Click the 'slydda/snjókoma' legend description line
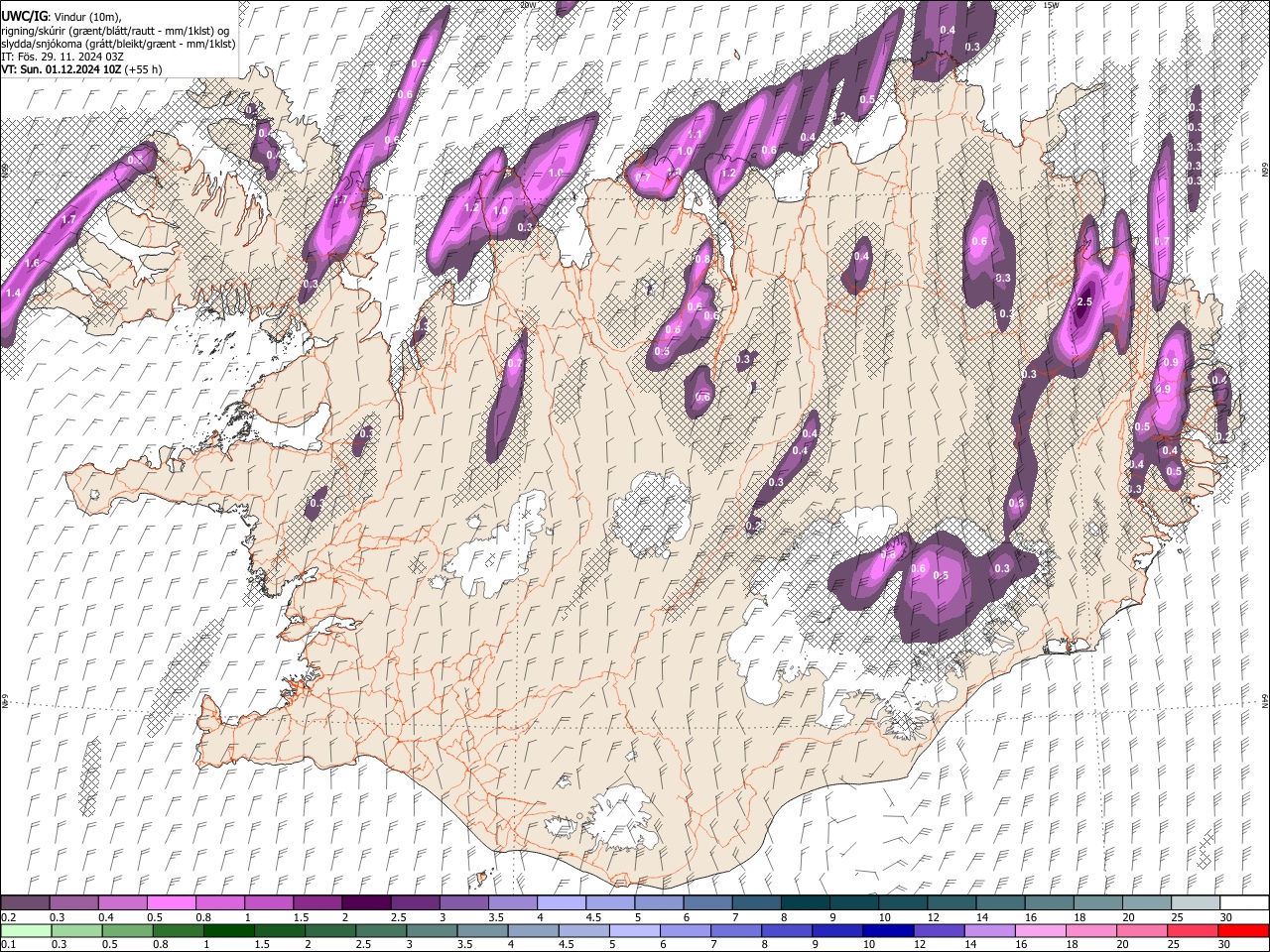The image size is (1270, 952). pyautogui.click(x=118, y=44)
